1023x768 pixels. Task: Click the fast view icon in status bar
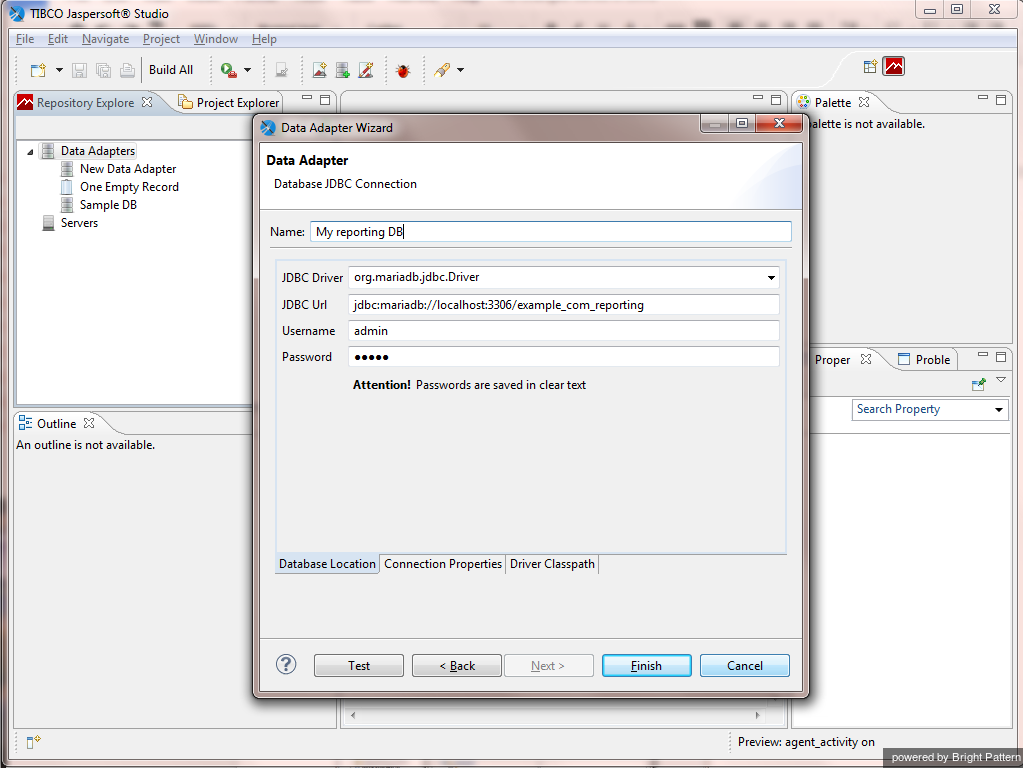coord(33,742)
